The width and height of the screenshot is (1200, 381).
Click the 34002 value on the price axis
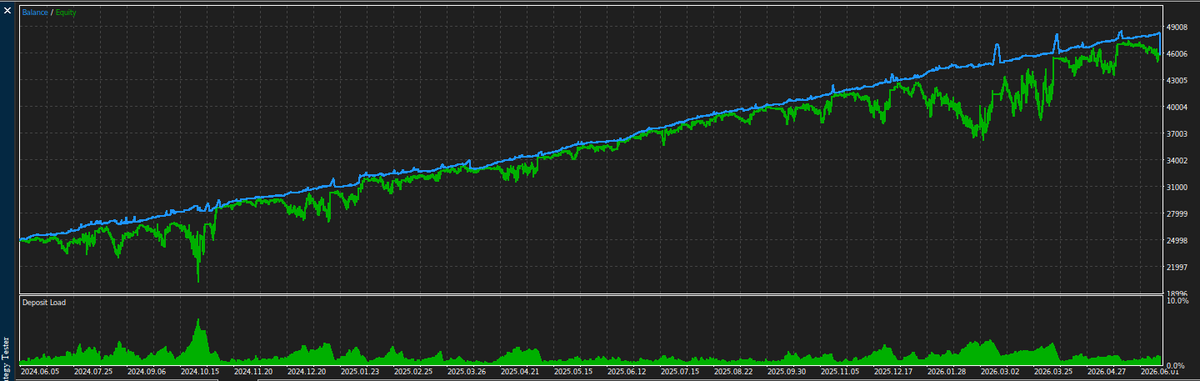pos(1177,160)
